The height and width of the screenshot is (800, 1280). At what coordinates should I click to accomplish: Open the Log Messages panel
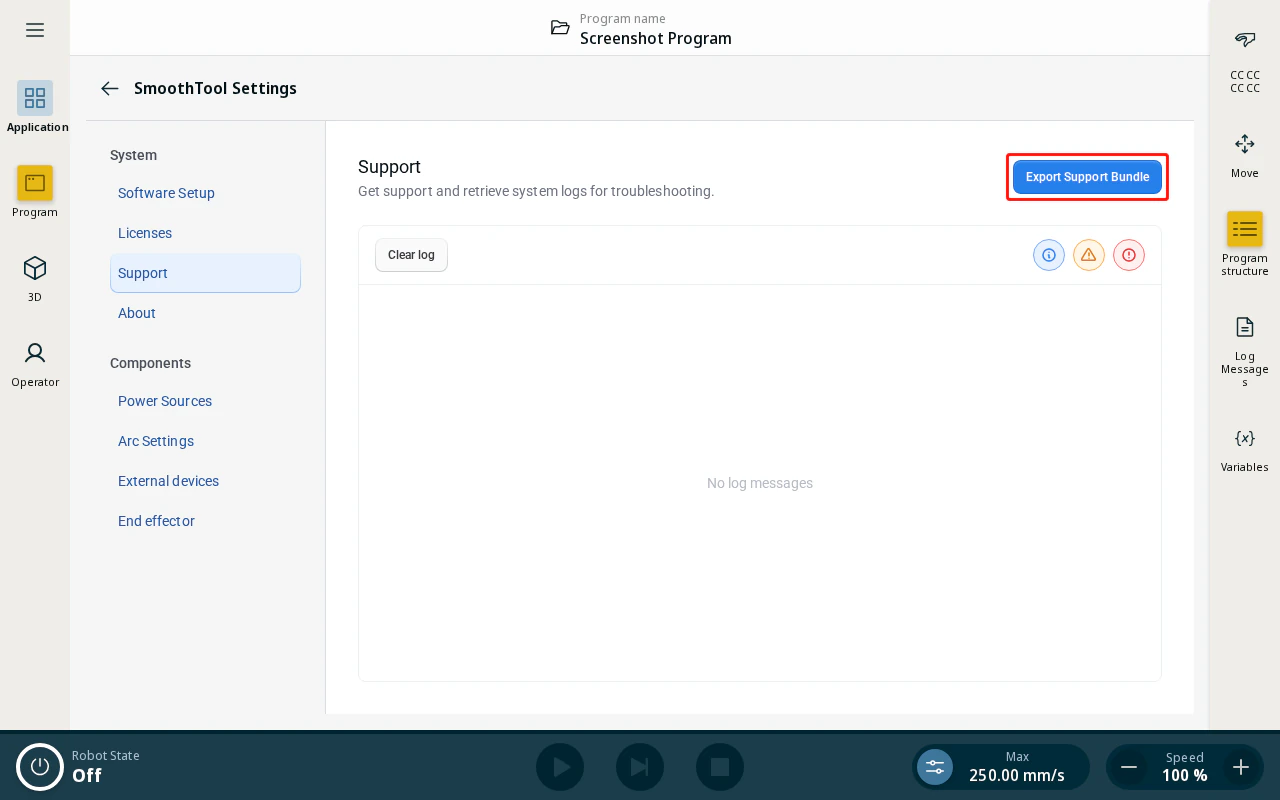point(1245,350)
